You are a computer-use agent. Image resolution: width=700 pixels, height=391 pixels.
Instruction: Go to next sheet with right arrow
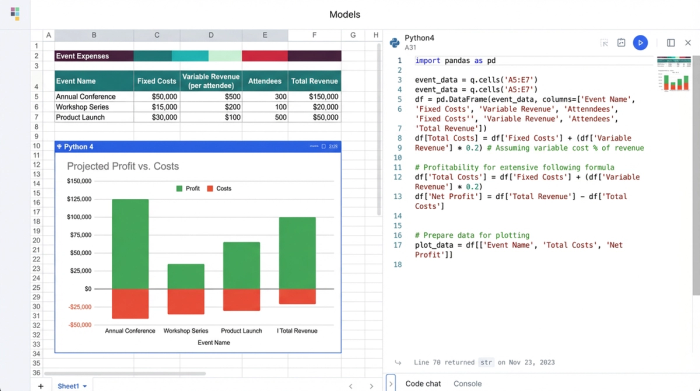click(x=371, y=386)
